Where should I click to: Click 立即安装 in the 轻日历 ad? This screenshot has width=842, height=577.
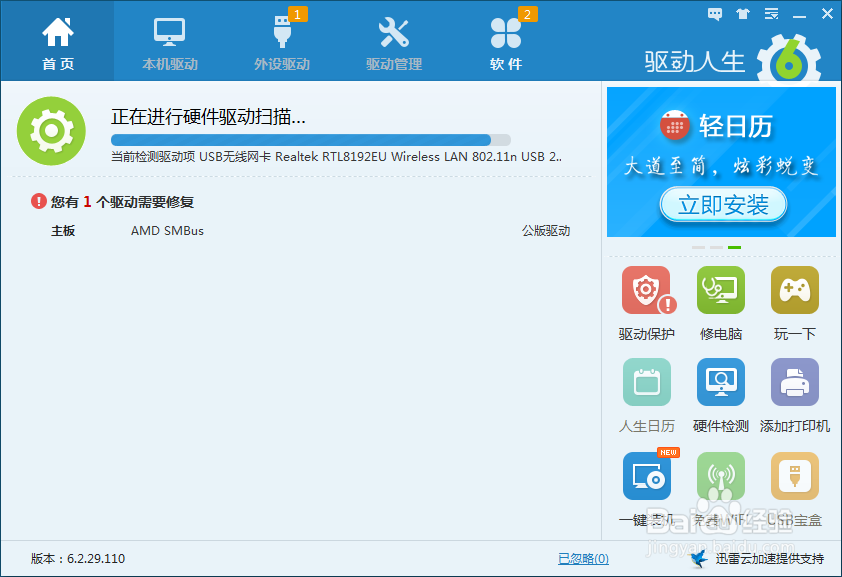click(x=723, y=204)
